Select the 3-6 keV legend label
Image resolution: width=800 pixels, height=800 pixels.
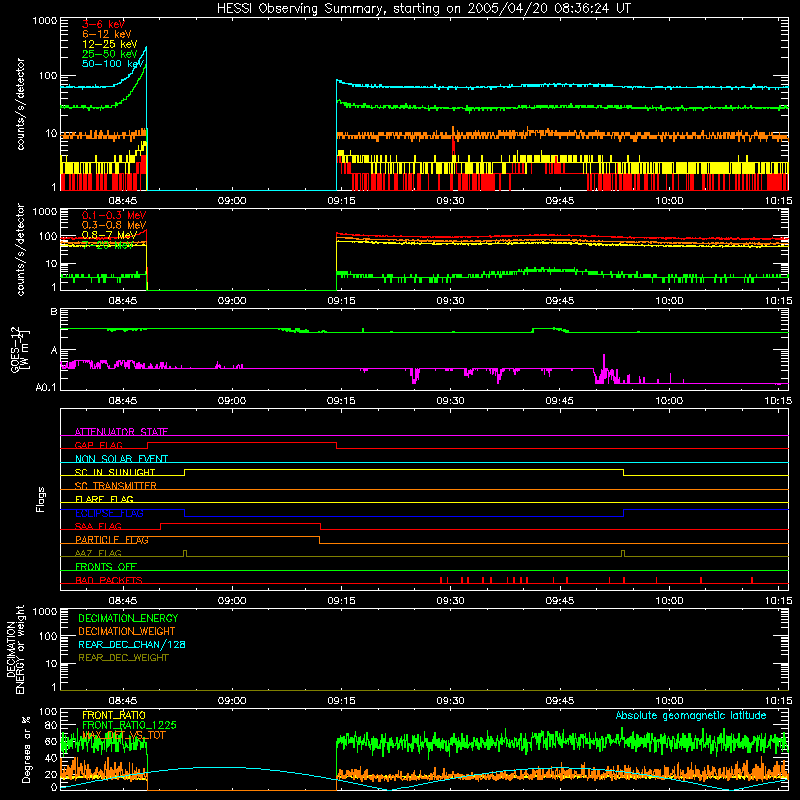pos(103,24)
